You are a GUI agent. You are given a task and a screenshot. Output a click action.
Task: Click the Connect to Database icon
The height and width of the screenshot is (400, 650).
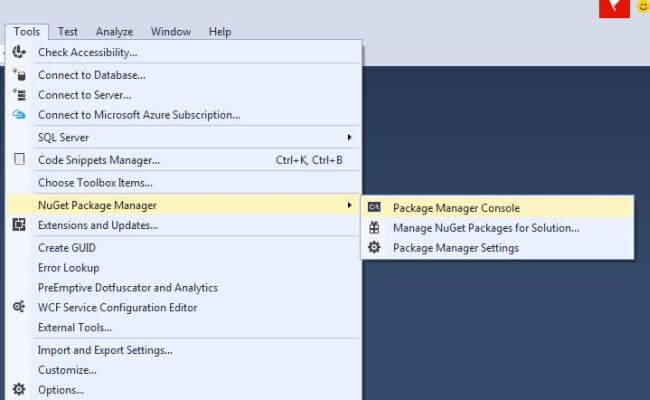(19, 75)
